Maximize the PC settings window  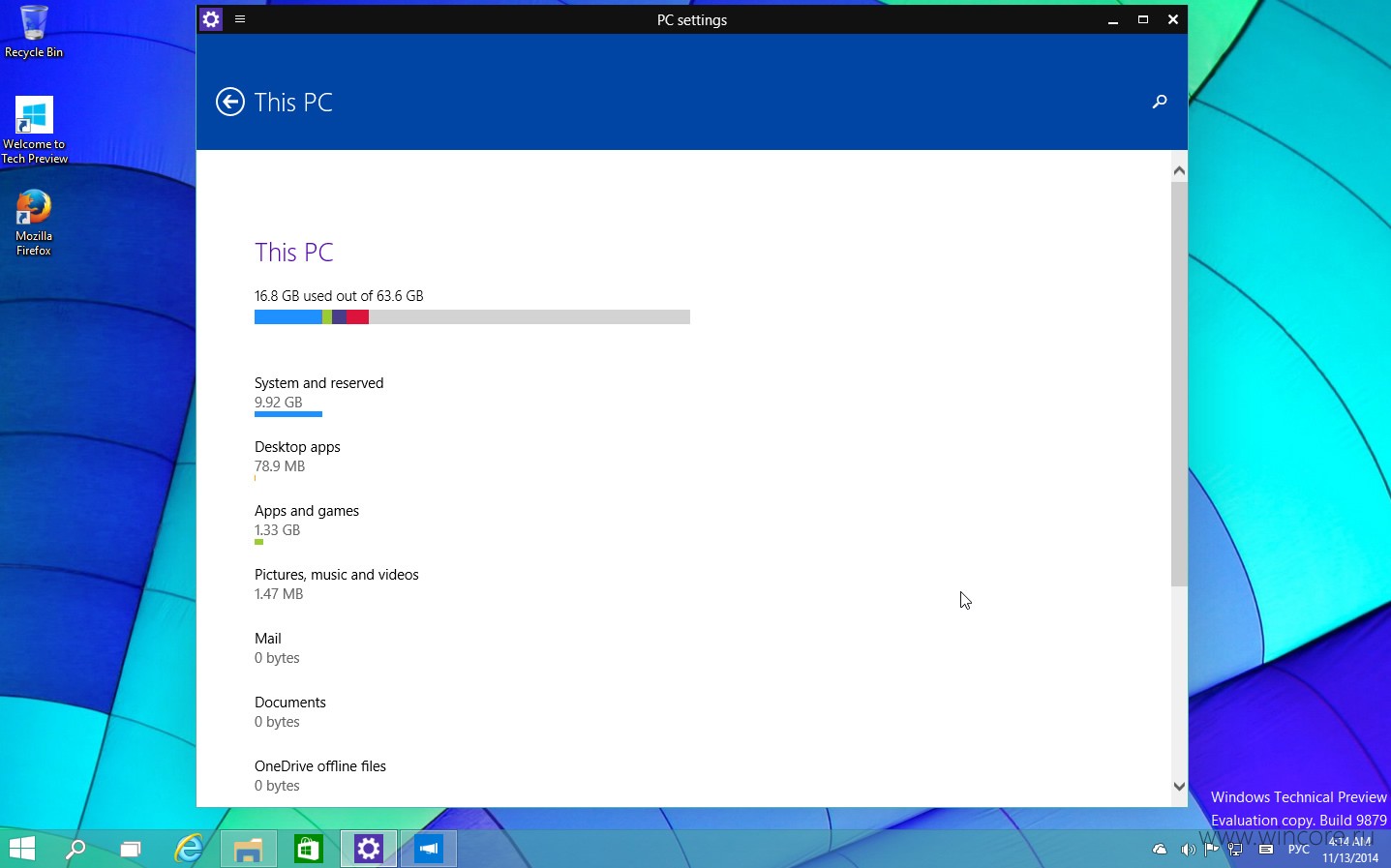[x=1143, y=19]
